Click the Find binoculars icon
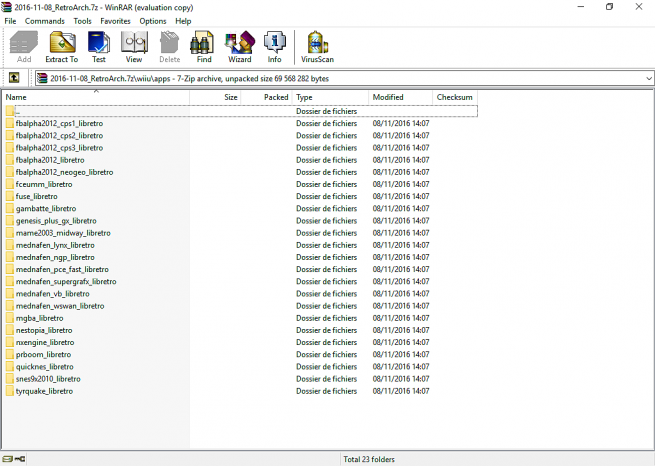 tap(204, 46)
